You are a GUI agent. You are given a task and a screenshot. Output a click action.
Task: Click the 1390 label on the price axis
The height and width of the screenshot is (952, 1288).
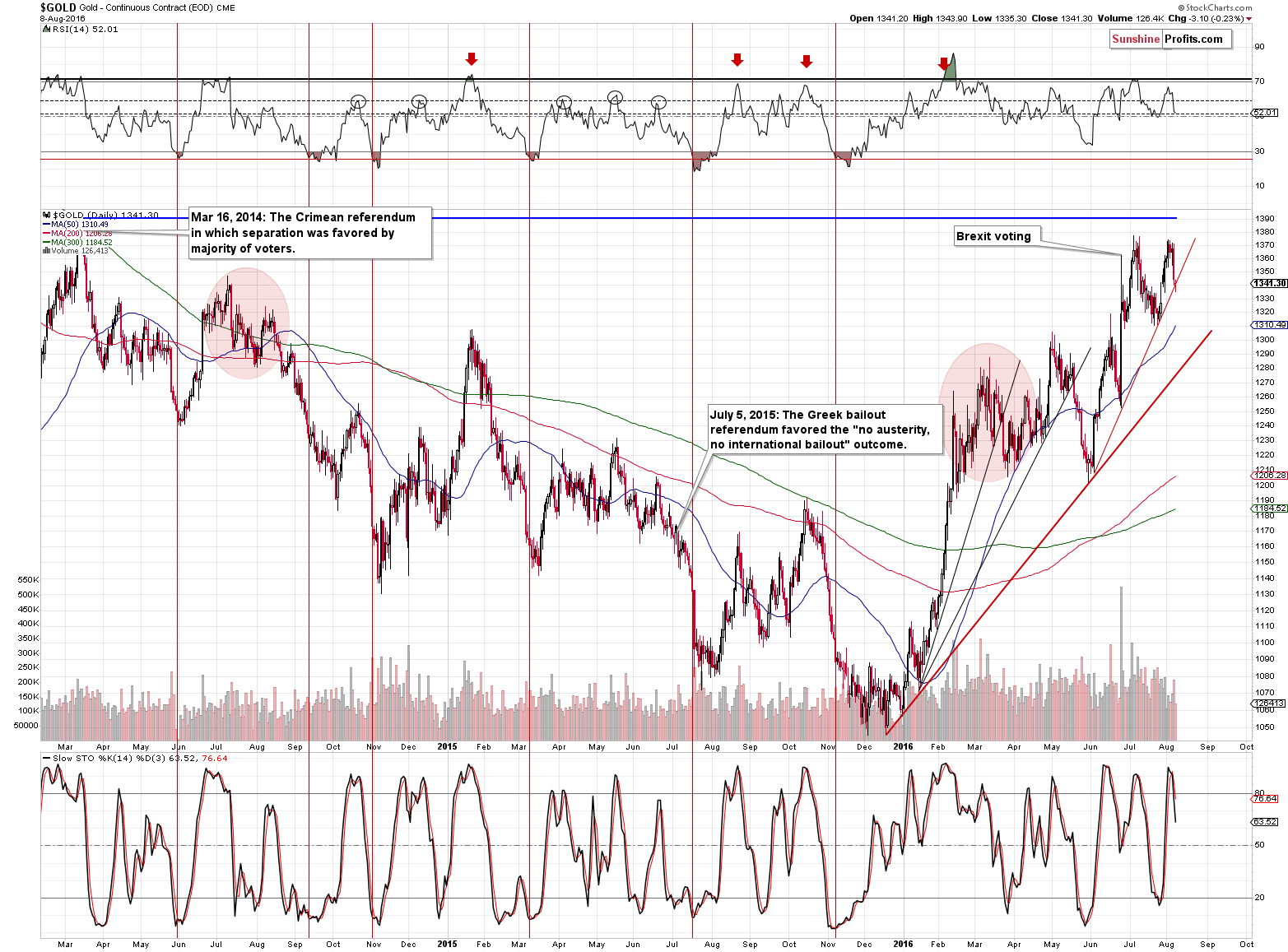[1265, 218]
